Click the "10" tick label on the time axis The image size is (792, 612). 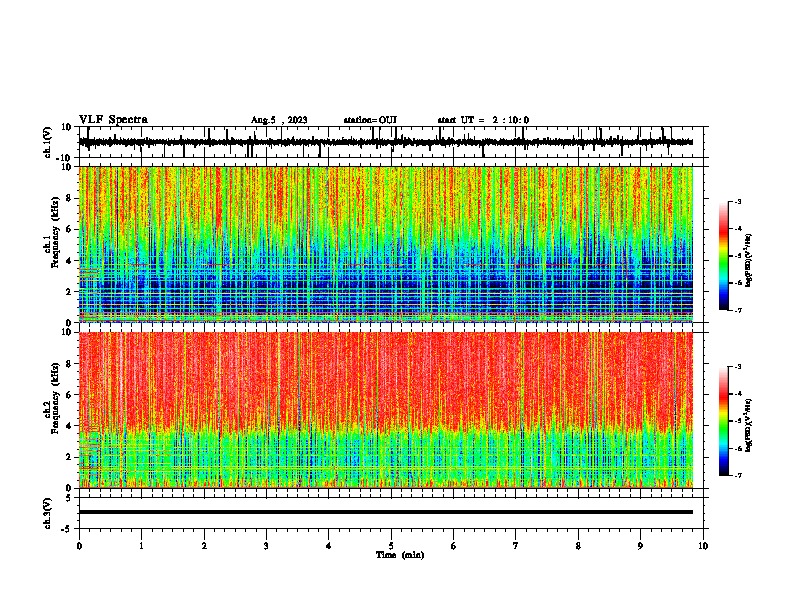tap(703, 546)
